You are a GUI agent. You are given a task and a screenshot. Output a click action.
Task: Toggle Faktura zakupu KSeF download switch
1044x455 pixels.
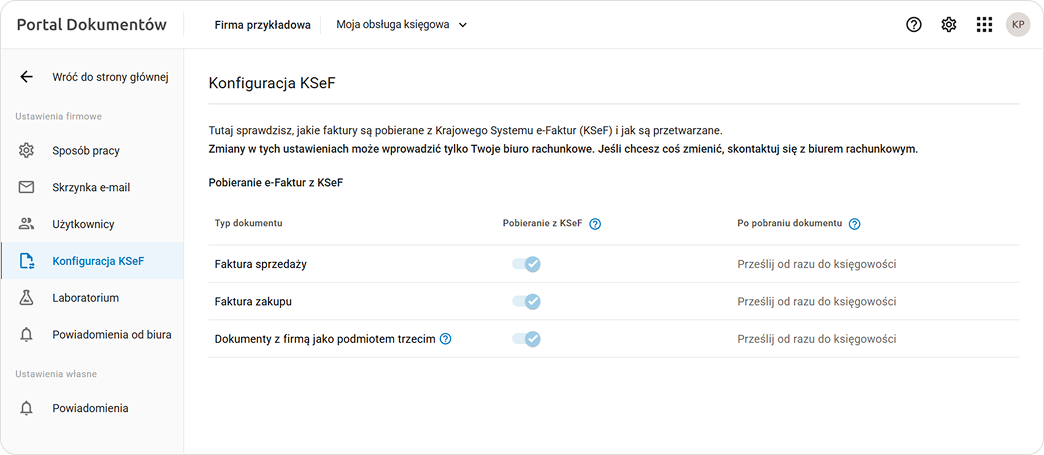[x=527, y=301]
